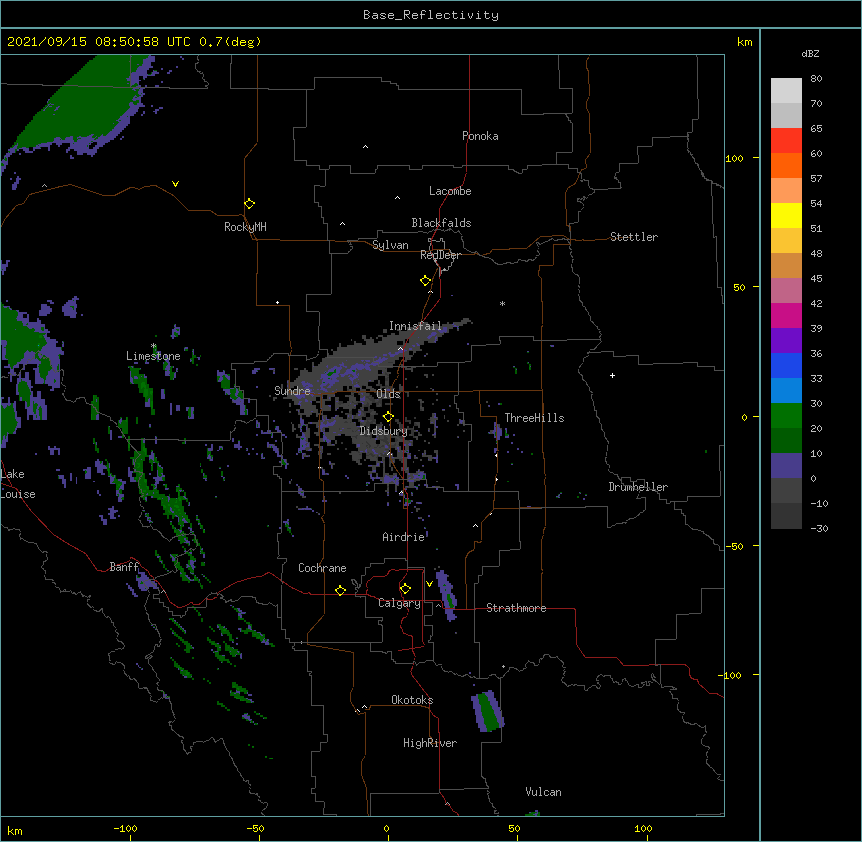Click the Blackfalds label
This screenshot has height=842, width=862.
441,223
